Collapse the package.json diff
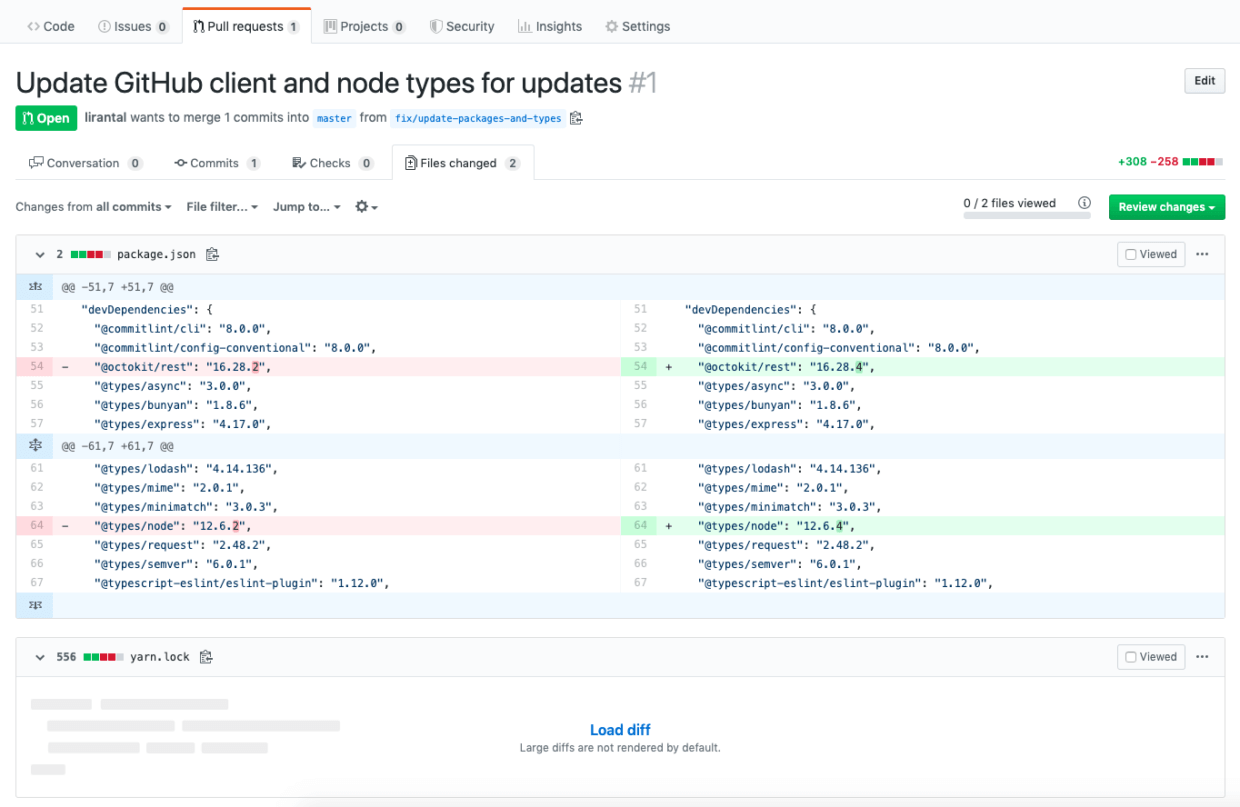1240x807 pixels. tap(40, 255)
